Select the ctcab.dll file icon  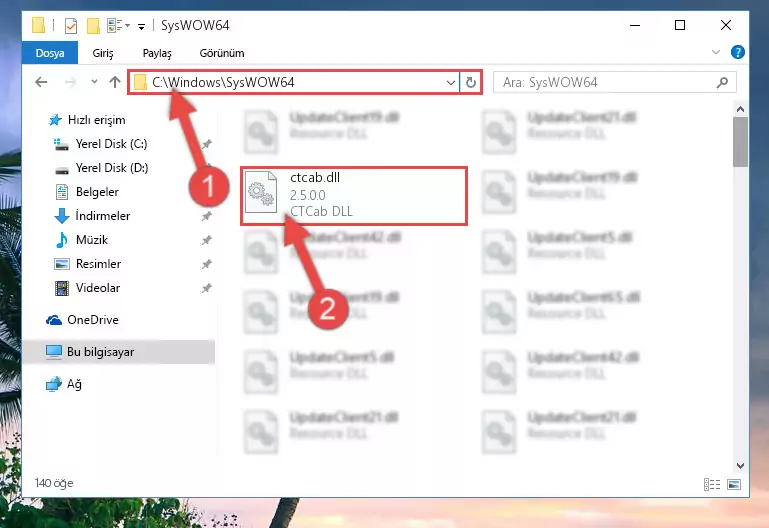point(260,192)
